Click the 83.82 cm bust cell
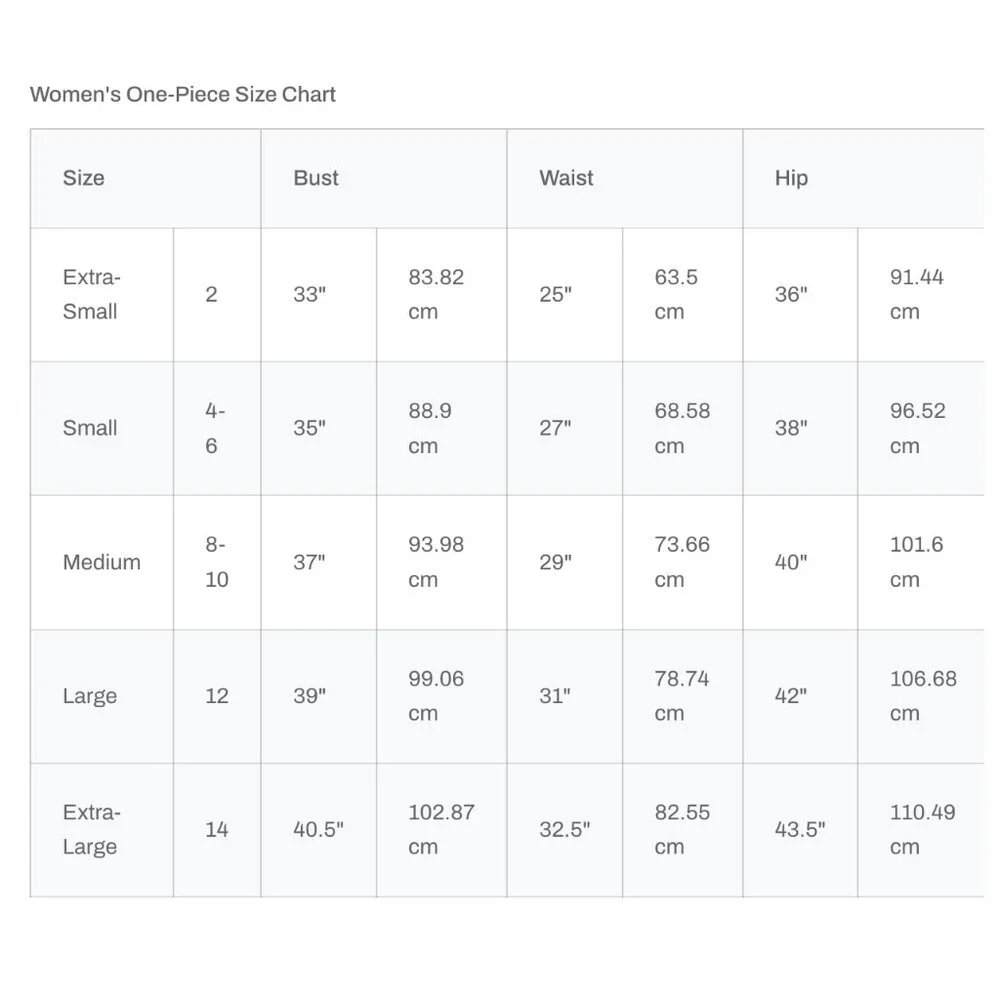Image resolution: width=1000 pixels, height=1000 pixels. point(436,294)
